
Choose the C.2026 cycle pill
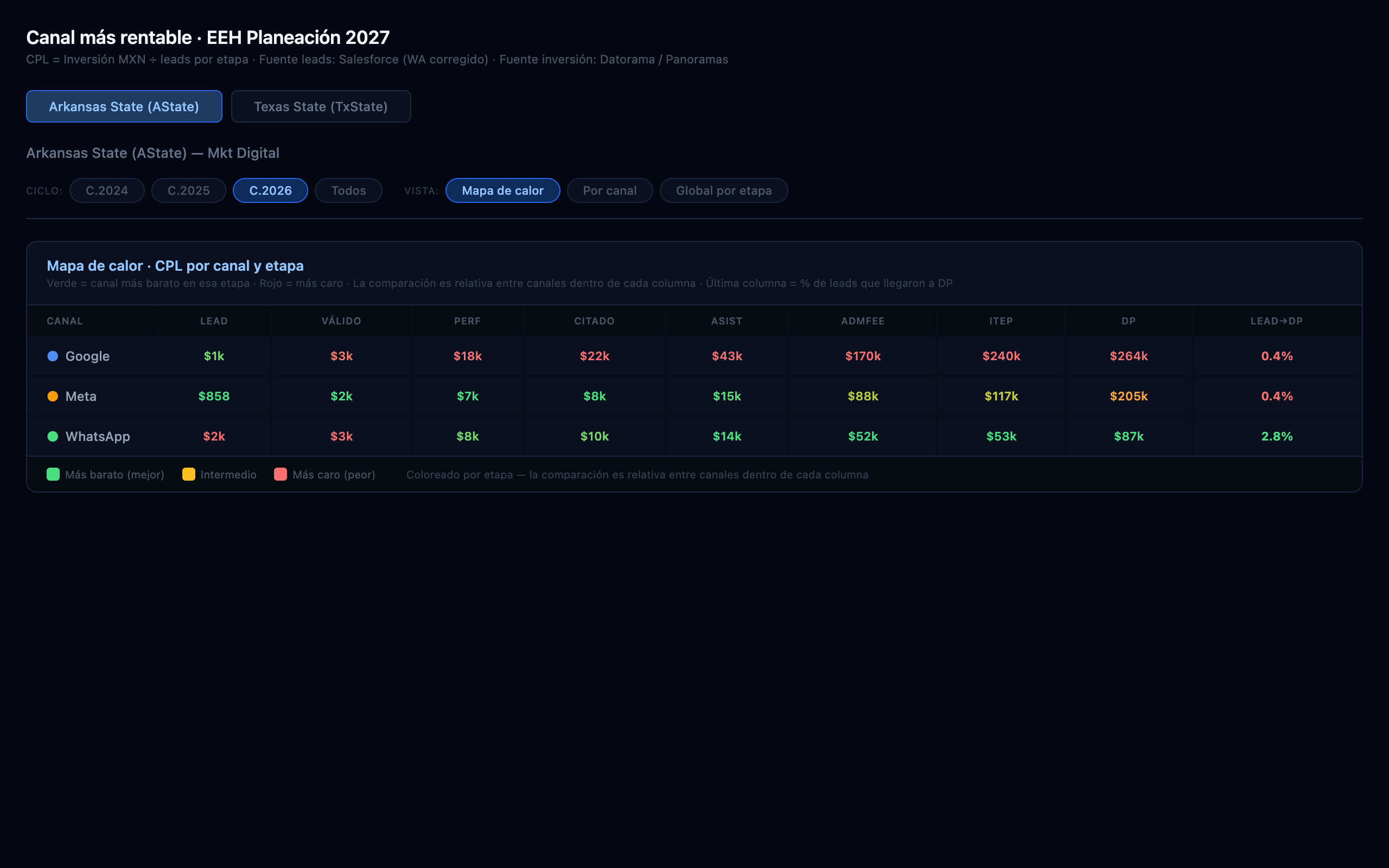click(x=270, y=190)
